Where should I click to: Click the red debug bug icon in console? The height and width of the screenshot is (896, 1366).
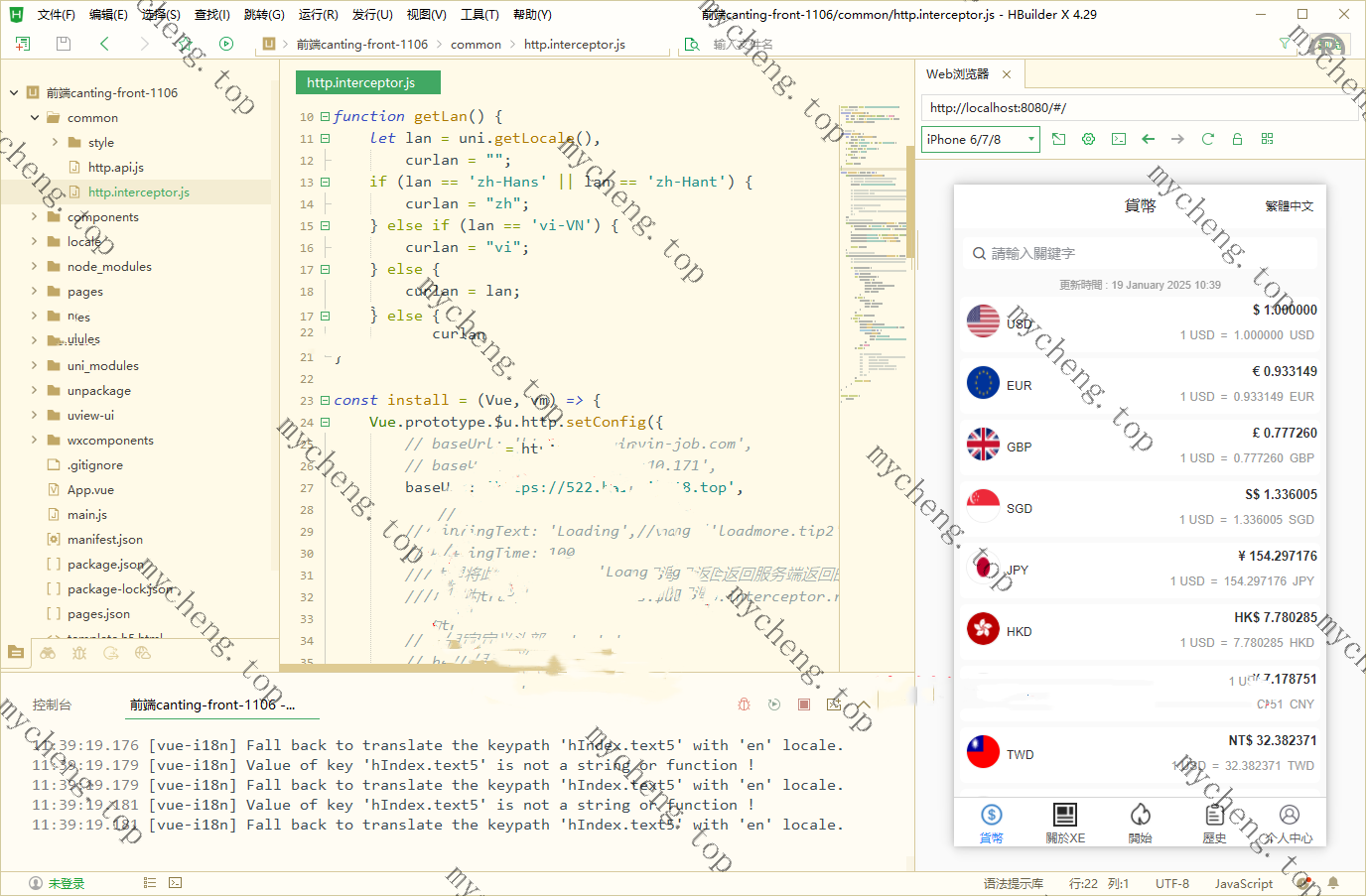[744, 704]
